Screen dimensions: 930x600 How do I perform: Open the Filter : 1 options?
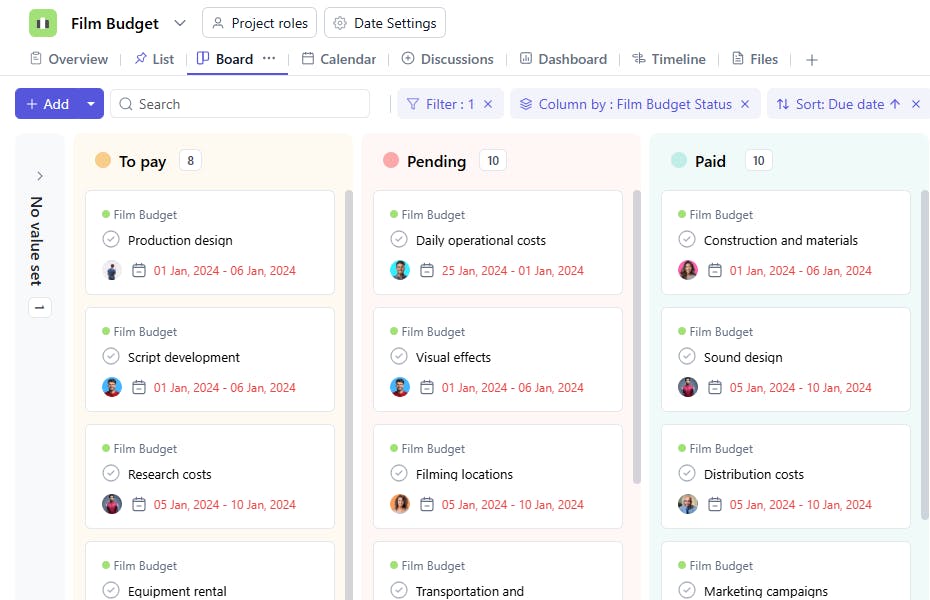(x=441, y=104)
